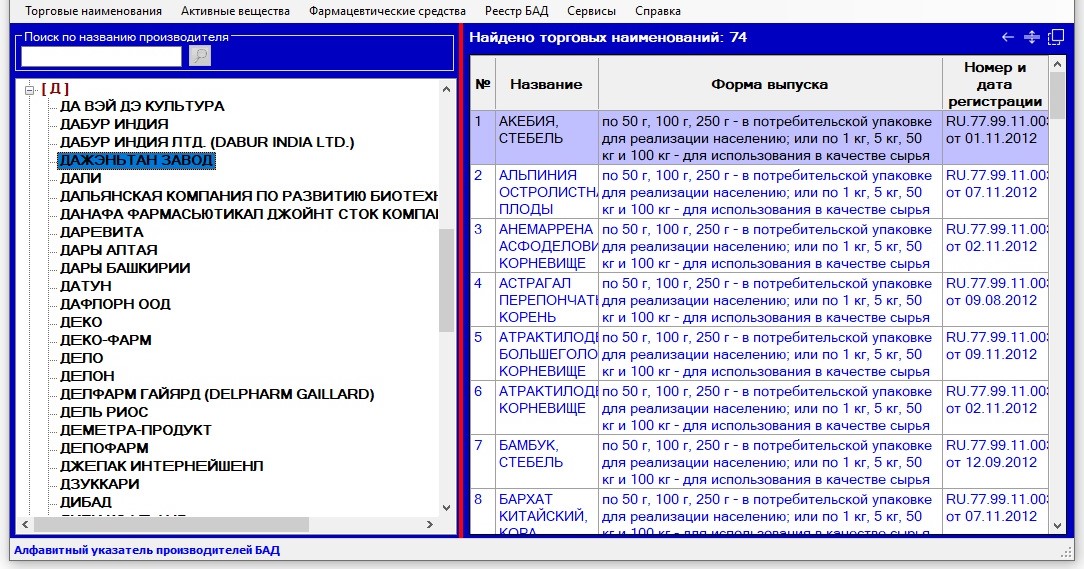Click the window resize grip in status bar
This screenshot has height=569, width=1084.
[x=1066, y=552]
